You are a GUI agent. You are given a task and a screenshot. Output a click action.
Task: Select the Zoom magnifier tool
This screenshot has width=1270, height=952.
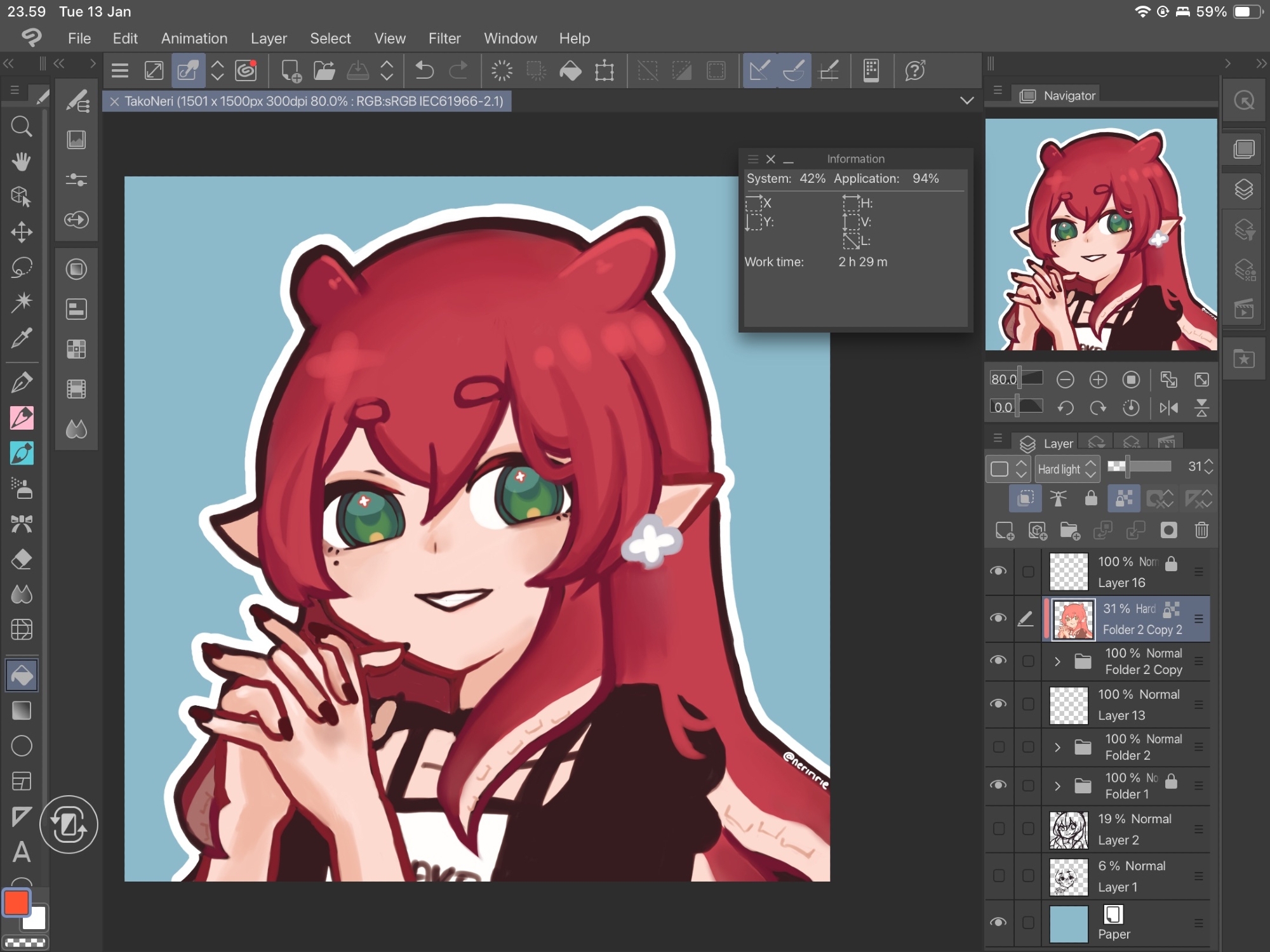22,127
